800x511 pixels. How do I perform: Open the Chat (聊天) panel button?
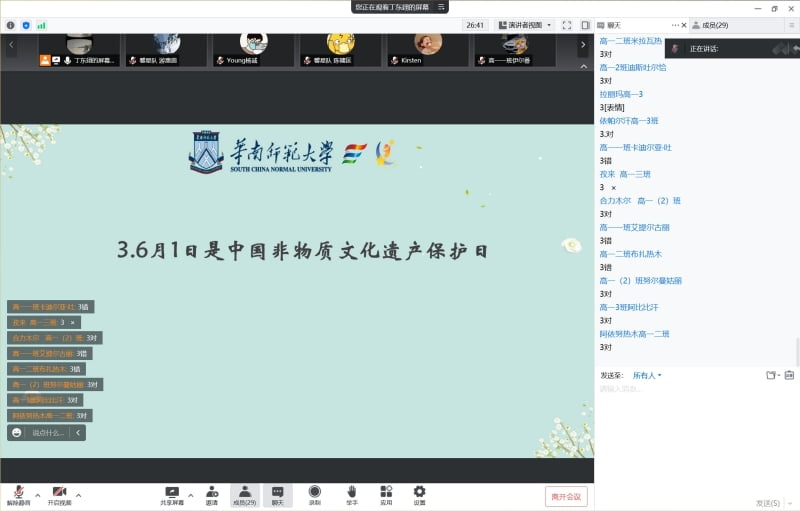(x=278, y=494)
